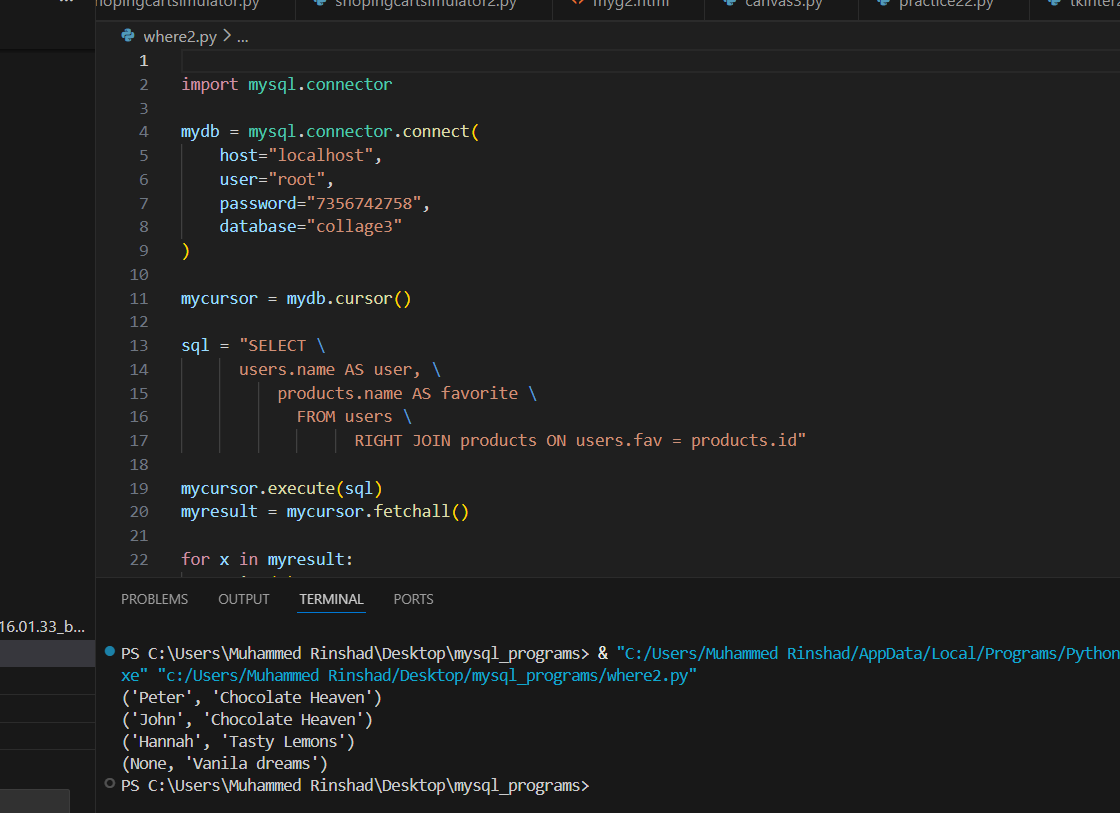This screenshot has width=1120, height=813.
Task: Switch to the PROBLEMS panel tab
Action: [154, 599]
